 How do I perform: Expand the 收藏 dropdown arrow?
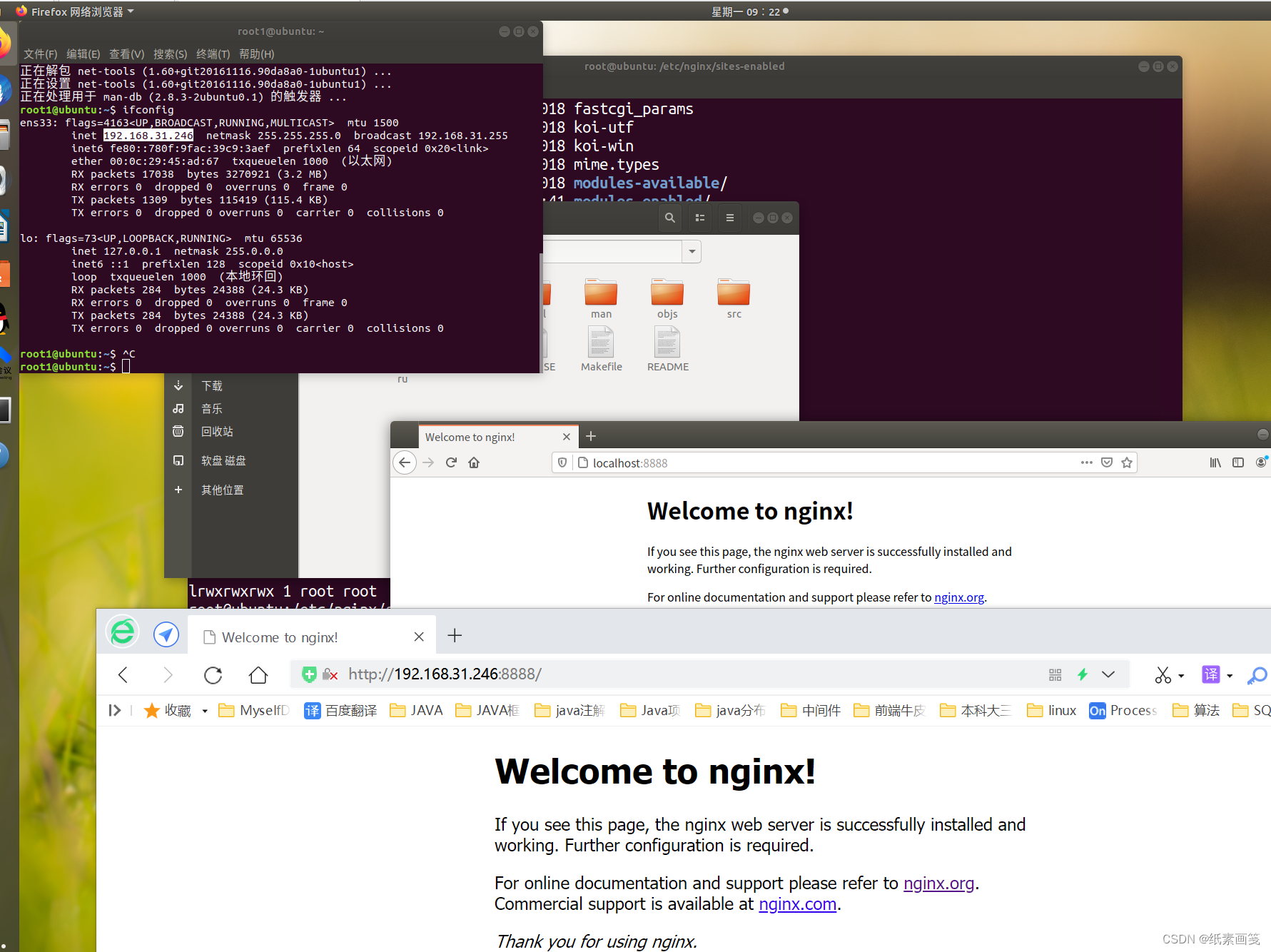tap(205, 711)
